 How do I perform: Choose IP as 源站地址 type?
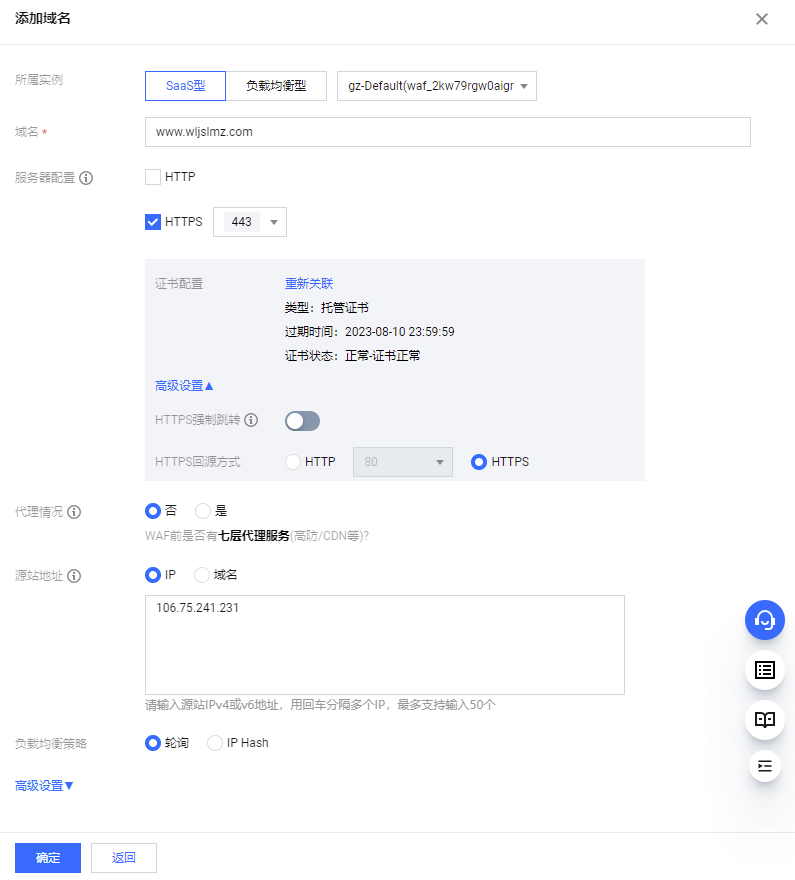coord(153,575)
